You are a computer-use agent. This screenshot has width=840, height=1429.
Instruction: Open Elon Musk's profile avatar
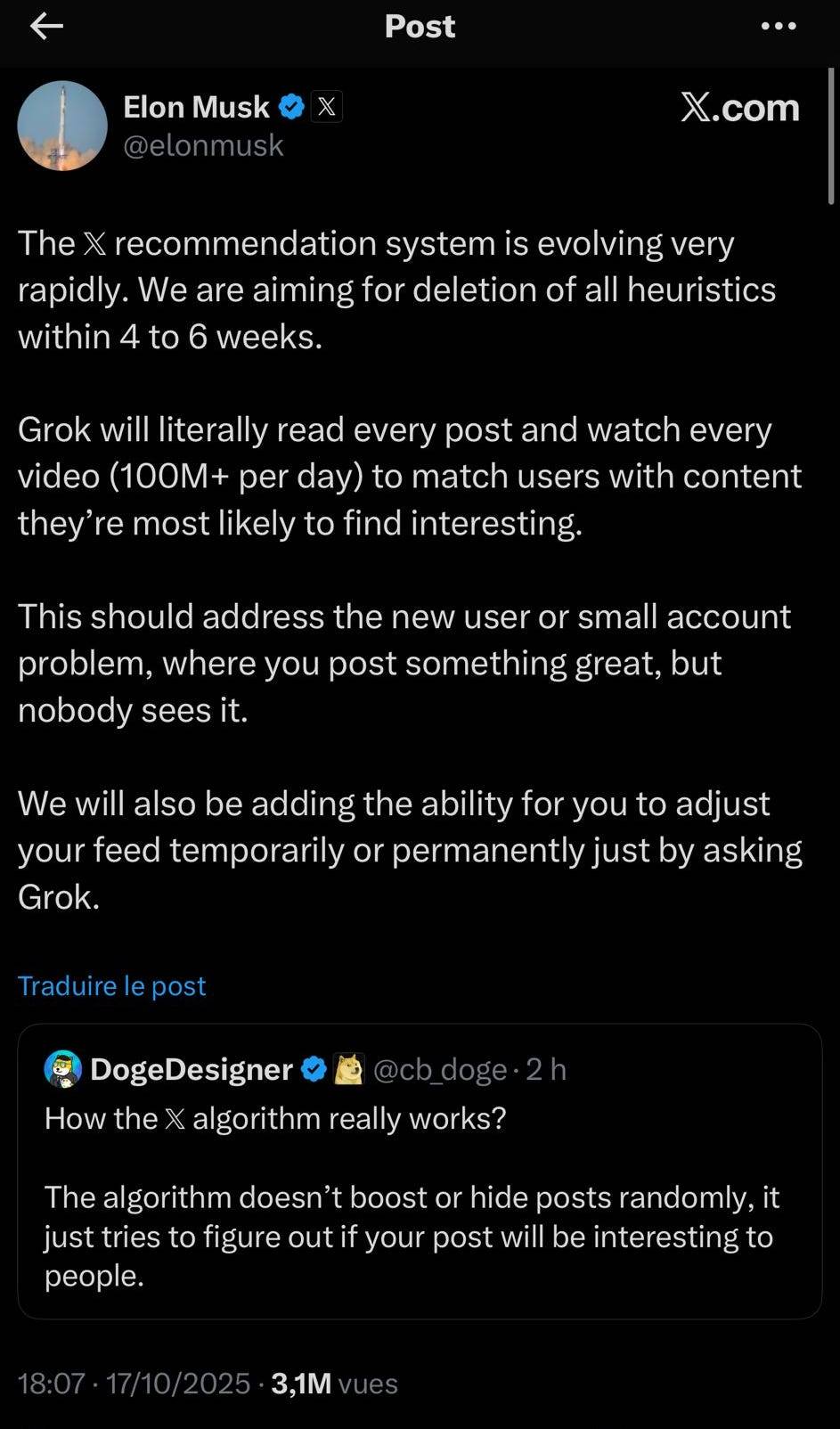(62, 126)
